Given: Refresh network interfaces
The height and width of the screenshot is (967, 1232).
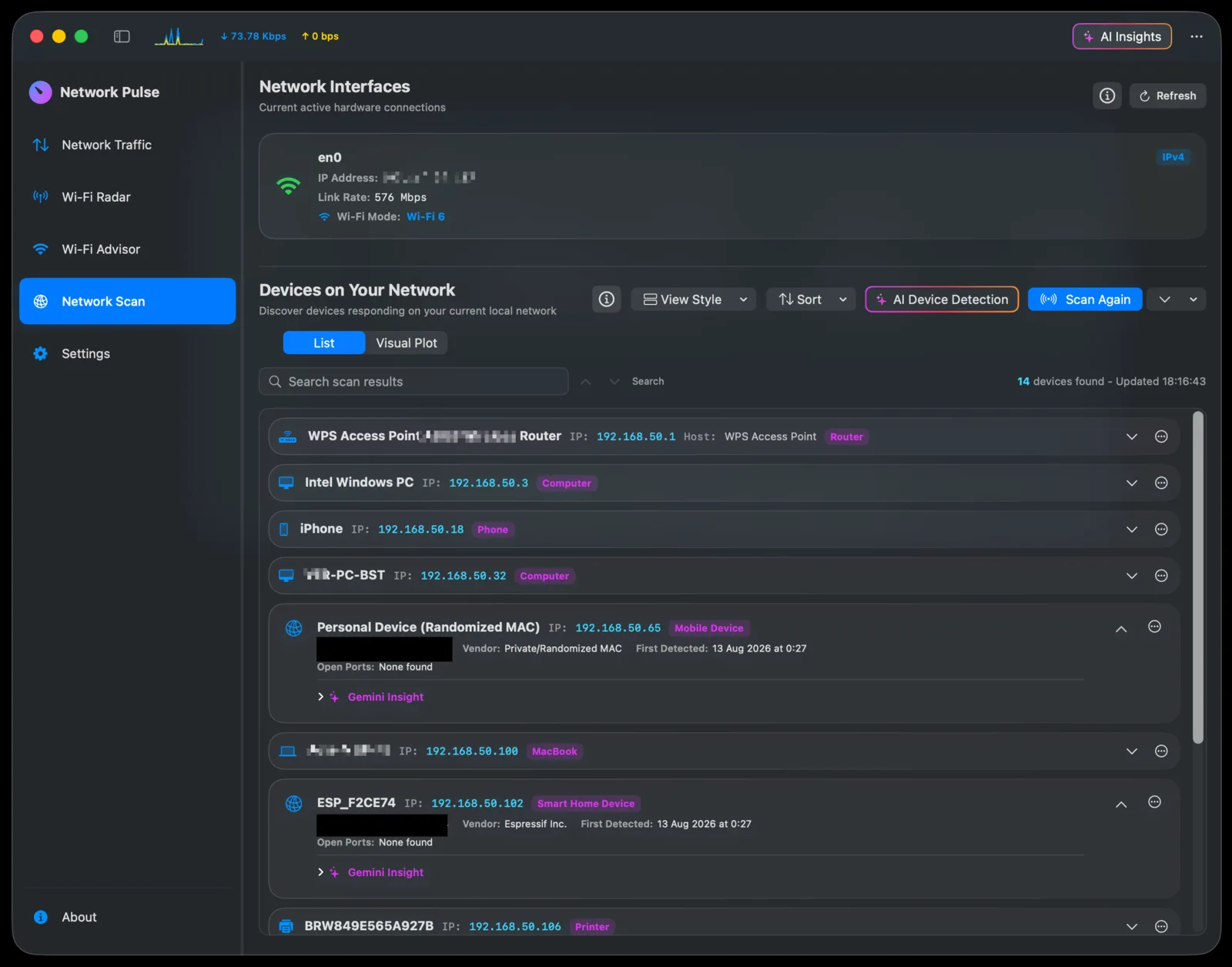Looking at the screenshot, I should 1167,95.
